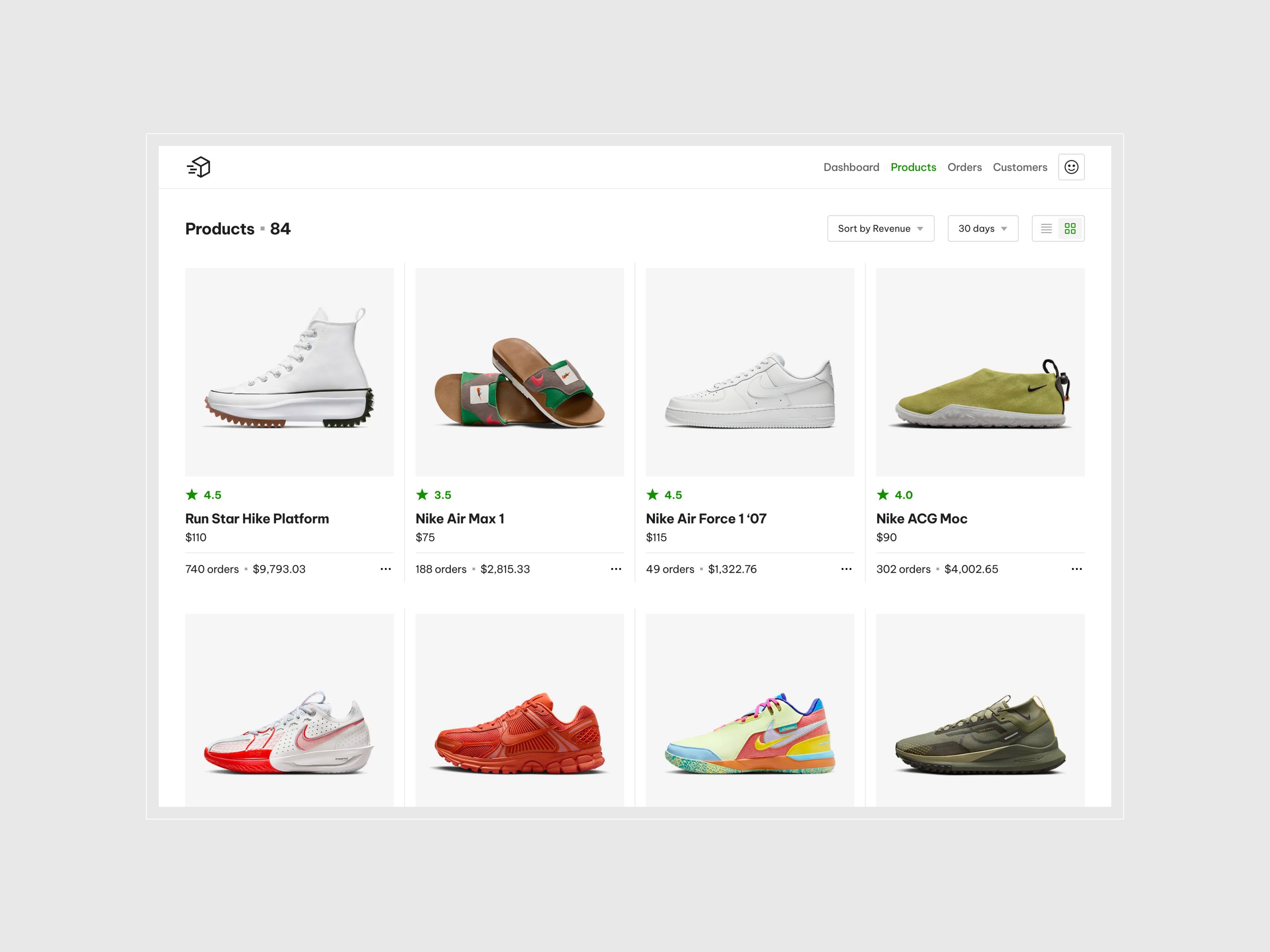
Task: Select the white platform sneaker image
Action: tap(289, 372)
